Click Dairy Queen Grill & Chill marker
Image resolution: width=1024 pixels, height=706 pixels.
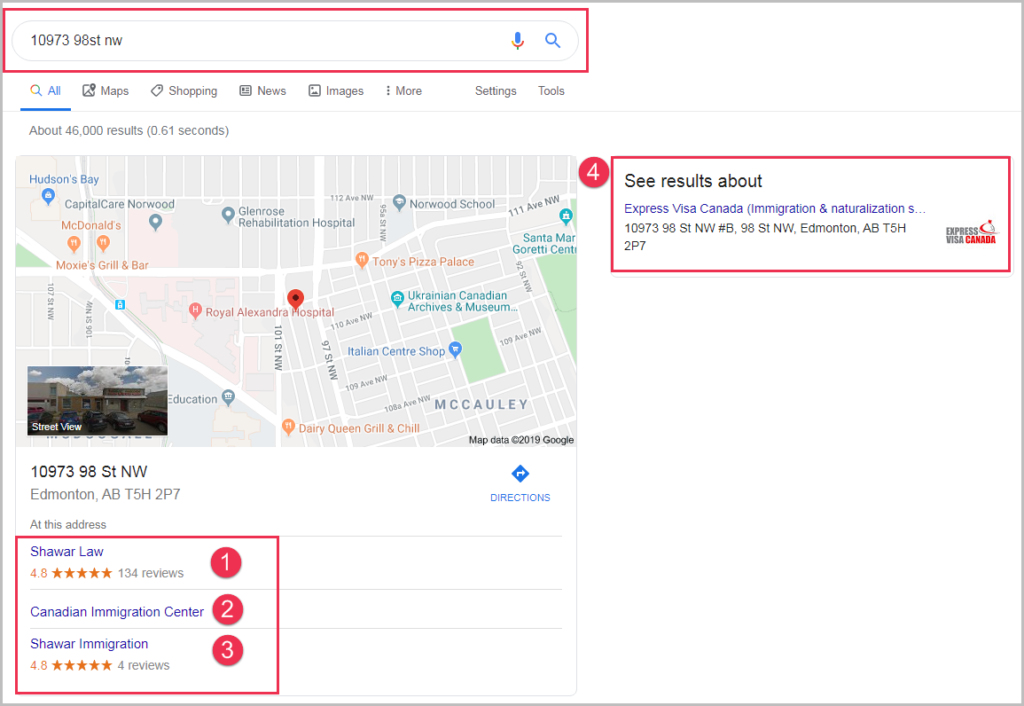(289, 427)
